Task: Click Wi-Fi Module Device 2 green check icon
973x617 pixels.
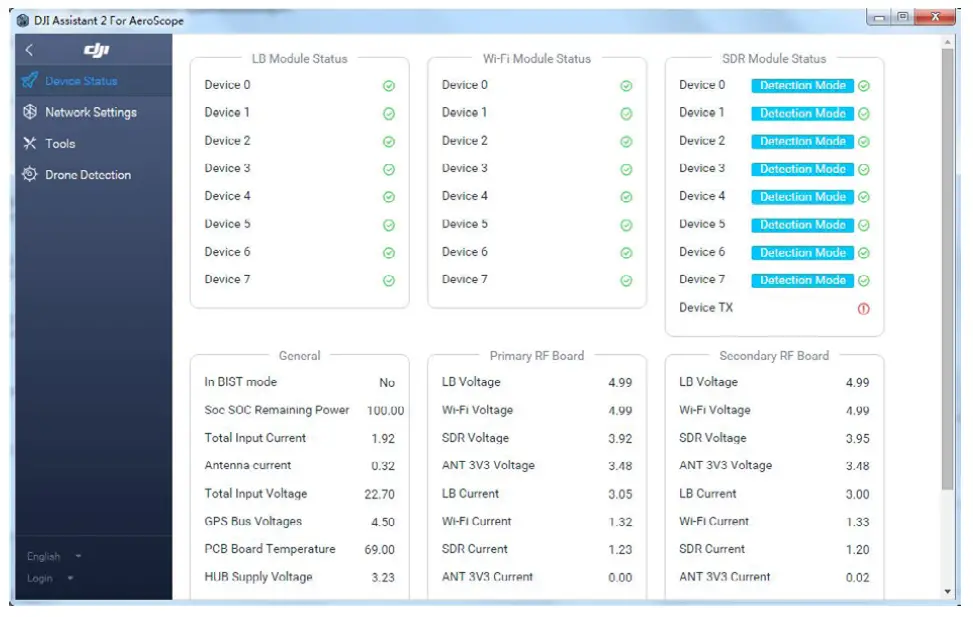Action: coord(626,142)
